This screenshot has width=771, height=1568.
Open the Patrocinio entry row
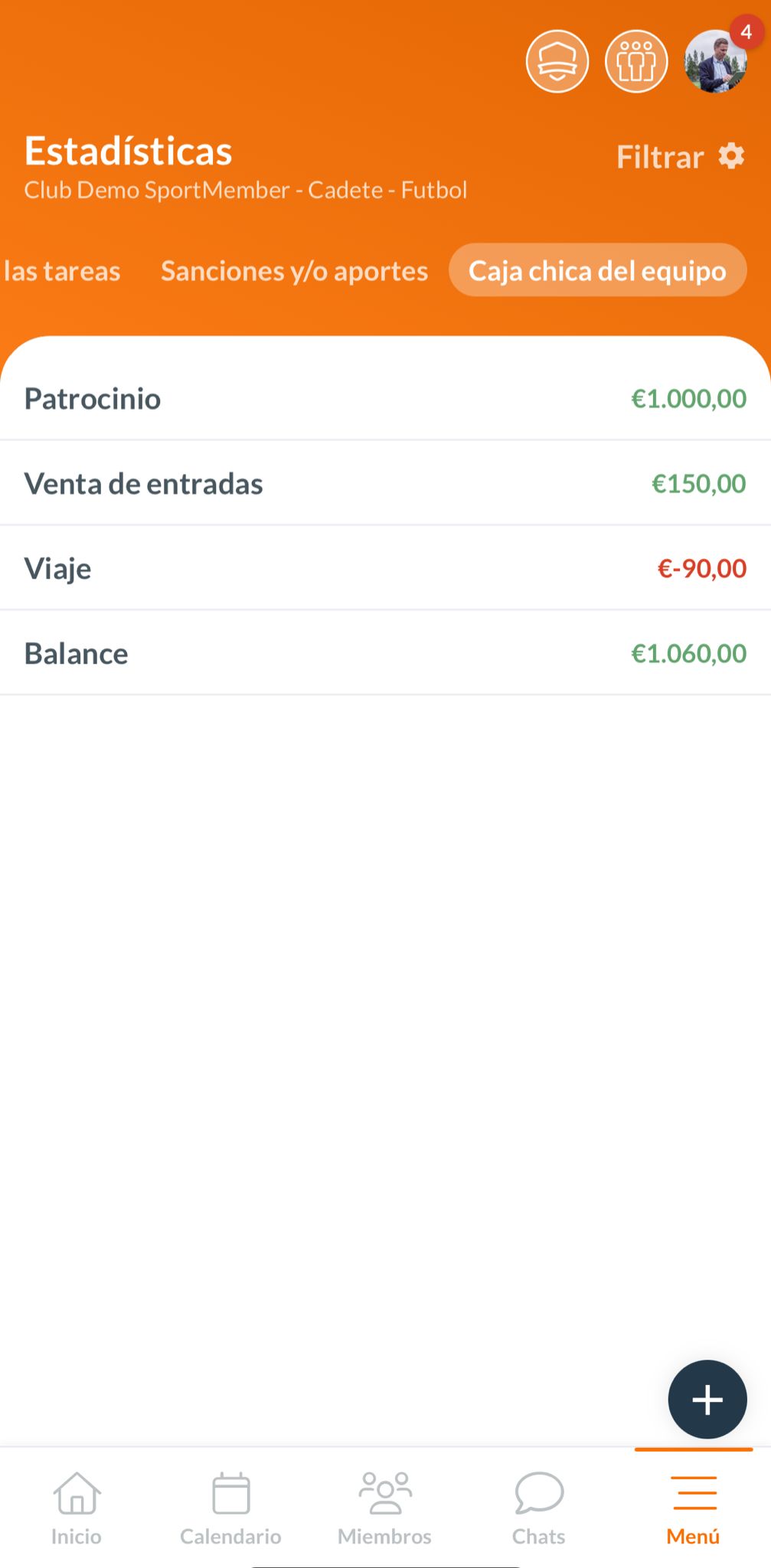pos(385,398)
